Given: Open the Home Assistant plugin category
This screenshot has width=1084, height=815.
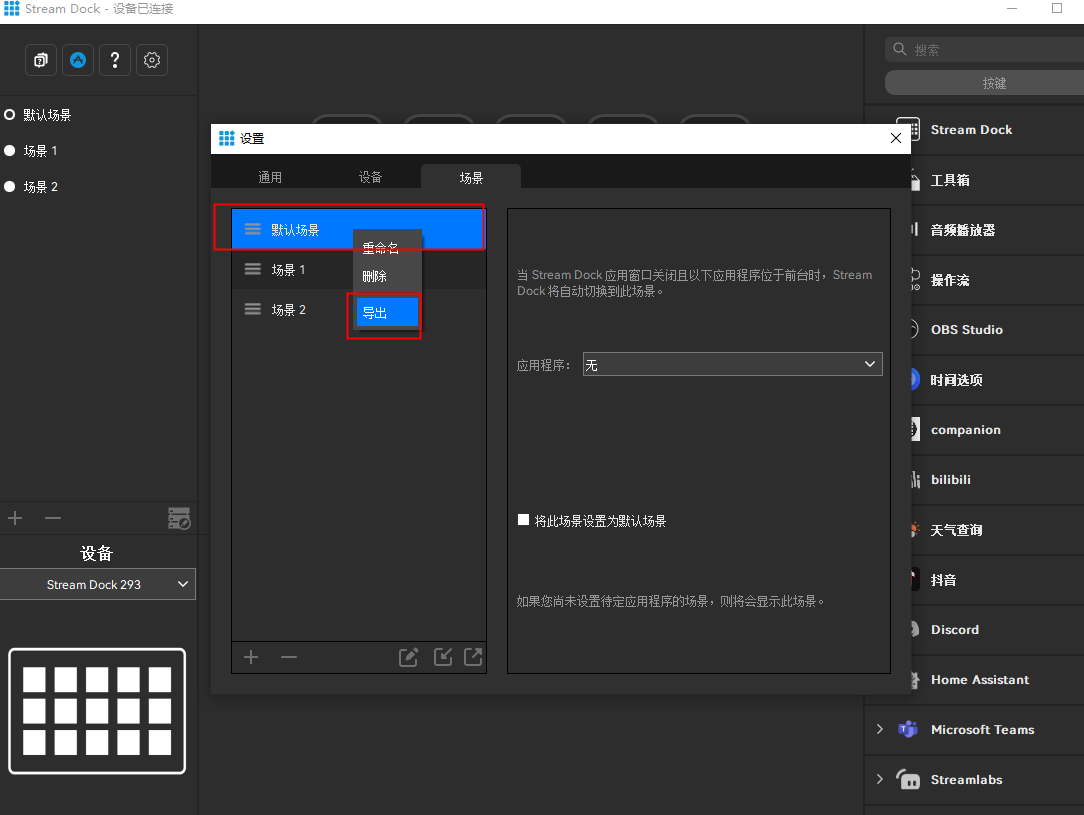Looking at the screenshot, I should coord(974,680).
